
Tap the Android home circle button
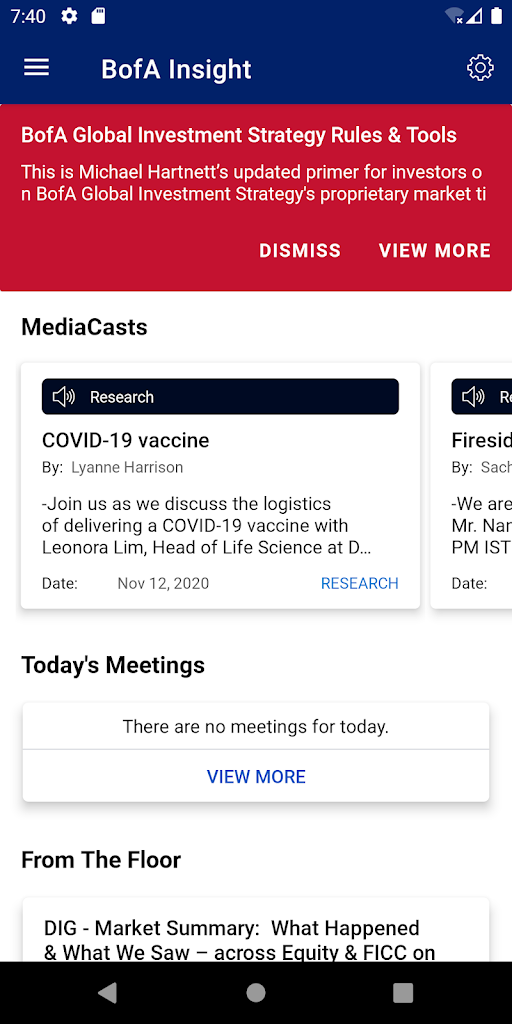256,993
